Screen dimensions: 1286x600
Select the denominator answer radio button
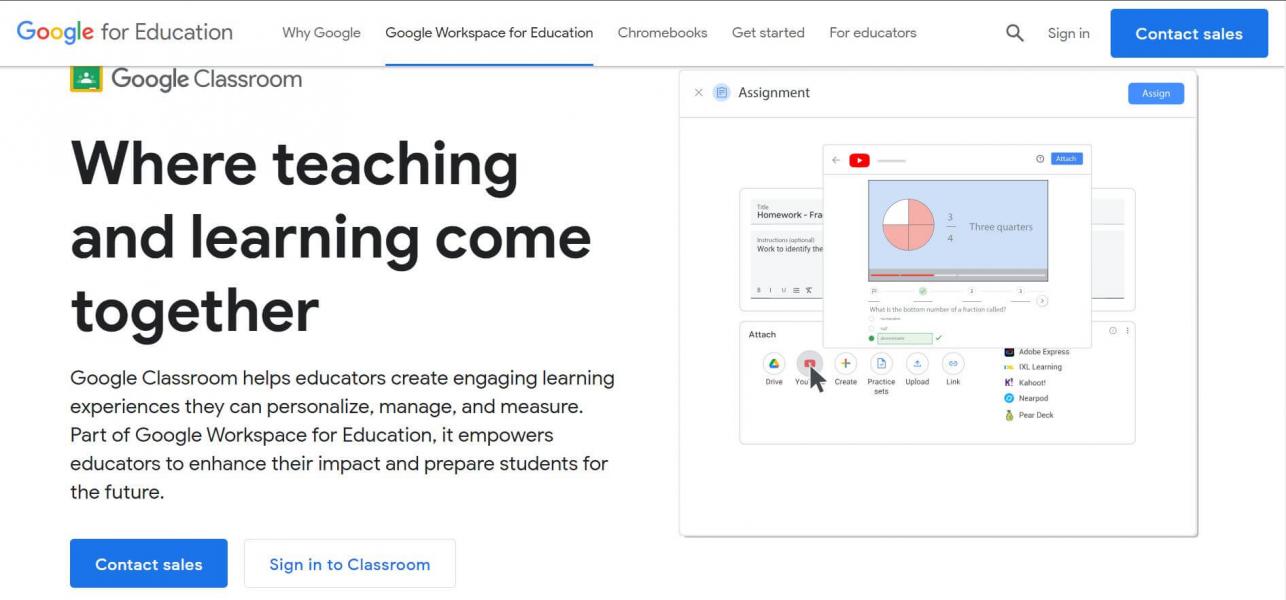coord(871,318)
